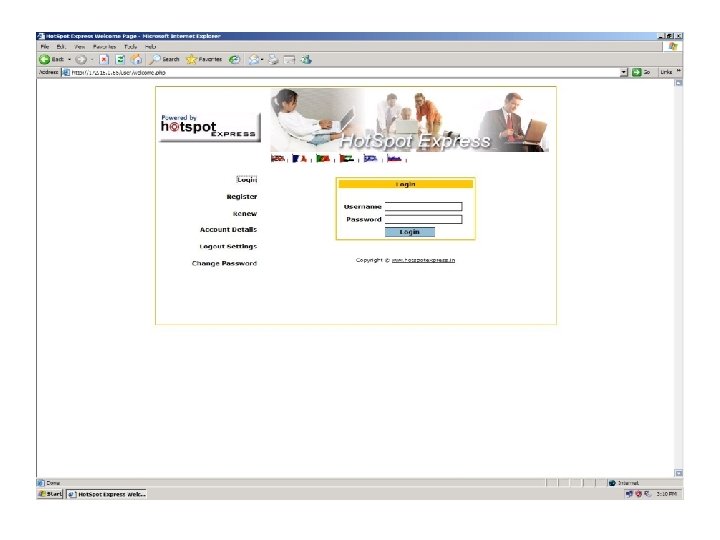Click the Internet Explorer title bar icon
Screen dimensions: 720x540
point(41,36)
